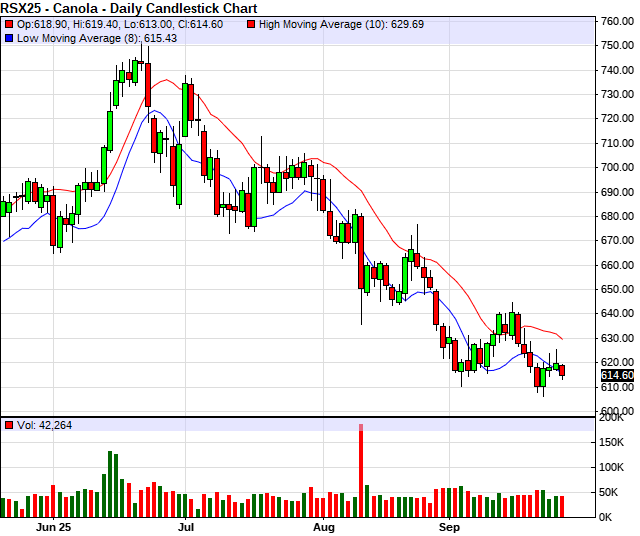This screenshot has height=536, width=640.
Task: Select the Aug date axis label
Action: click(x=323, y=524)
